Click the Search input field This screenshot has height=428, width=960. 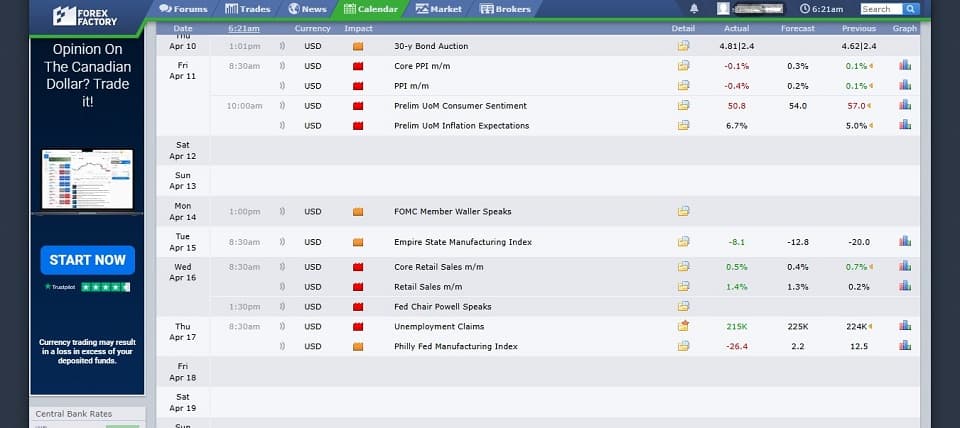point(882,9)
